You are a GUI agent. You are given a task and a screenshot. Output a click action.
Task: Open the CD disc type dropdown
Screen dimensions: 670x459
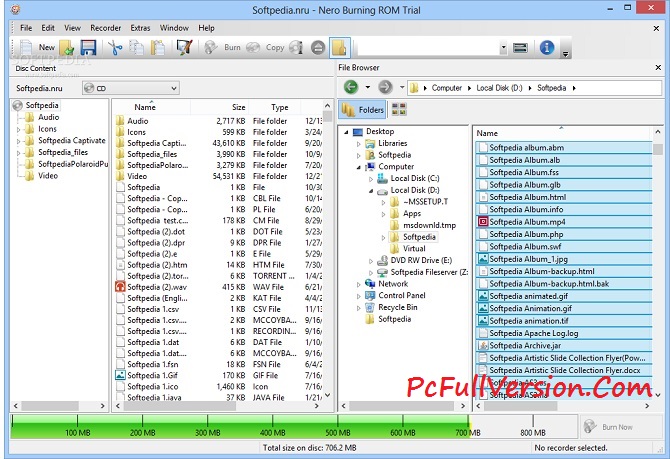[131, 88]
